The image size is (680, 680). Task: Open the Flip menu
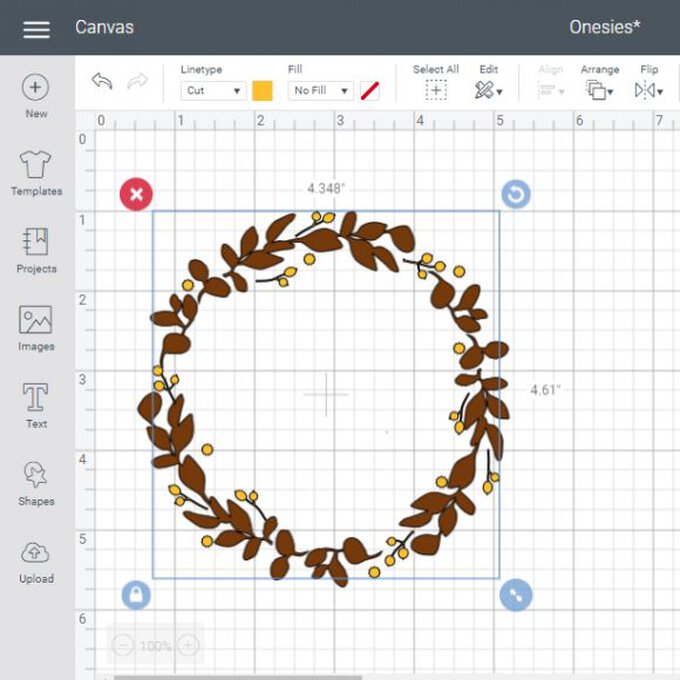(648, 90)
